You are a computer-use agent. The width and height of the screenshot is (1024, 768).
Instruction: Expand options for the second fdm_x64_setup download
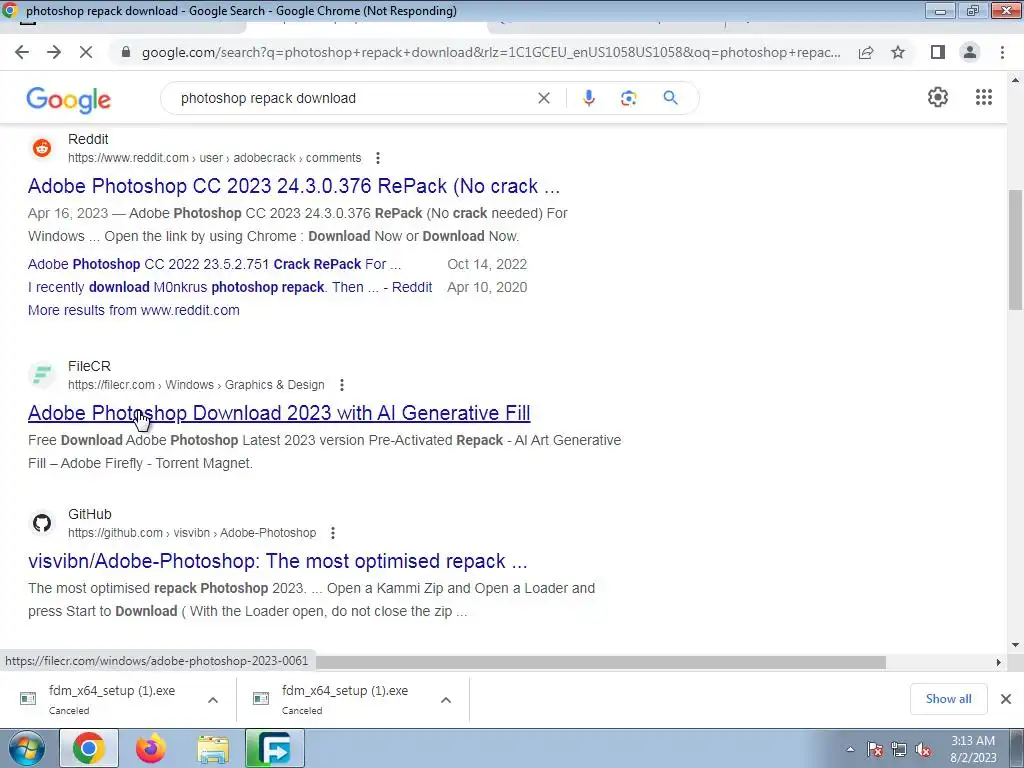(446, 700)
